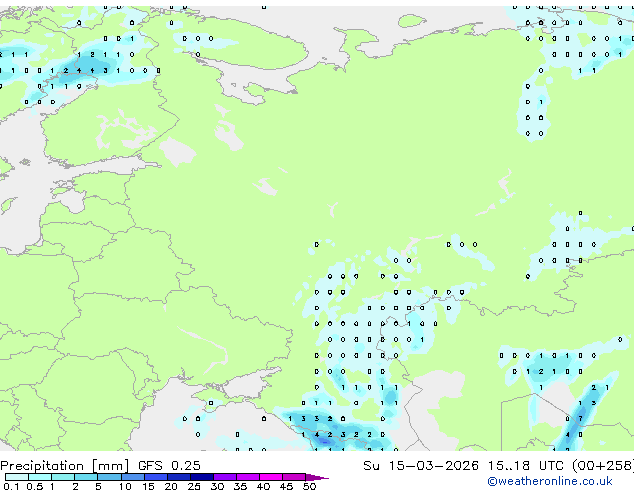The image size is (634, 490).
Task: Click legend value "0.5"
Action: click(x=35, y=486)
